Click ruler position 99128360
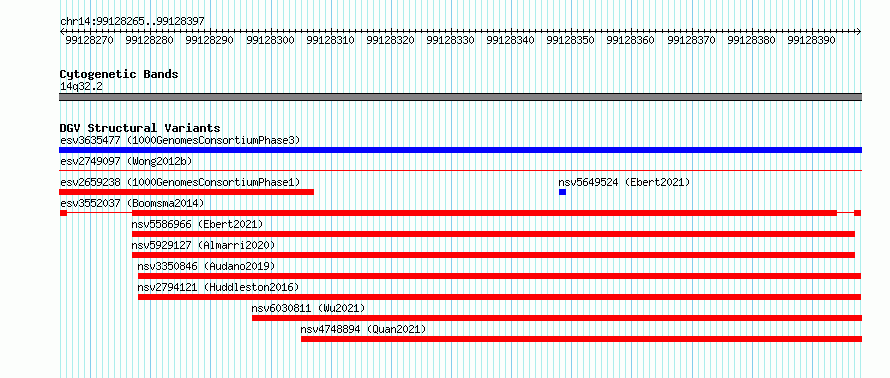Image resolution: width=890 pixels, height=378 pixels. point(631,40)
